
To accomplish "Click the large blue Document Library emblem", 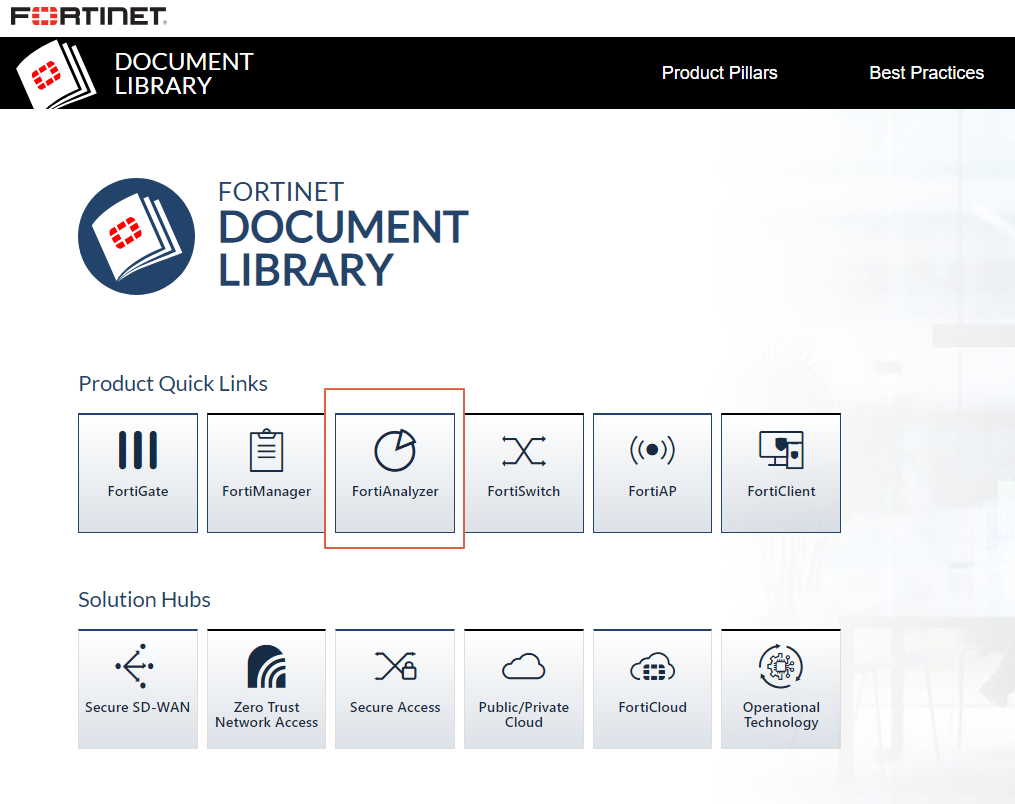I will (137, 236).
